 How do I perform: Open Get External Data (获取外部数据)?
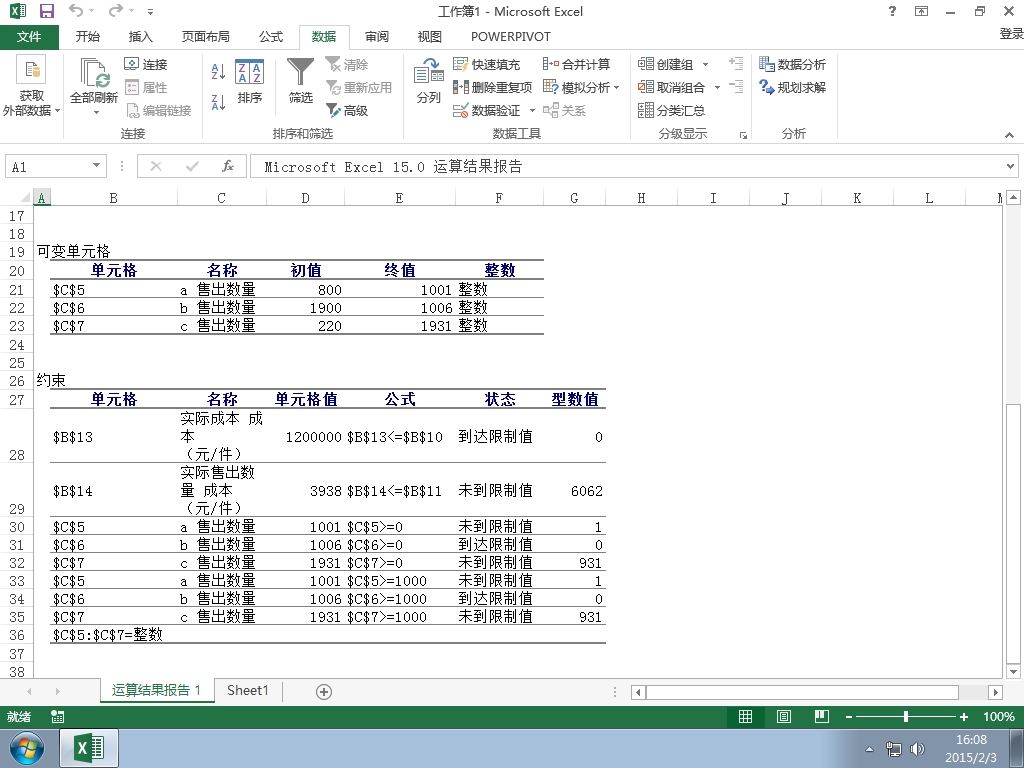(31, 87)
